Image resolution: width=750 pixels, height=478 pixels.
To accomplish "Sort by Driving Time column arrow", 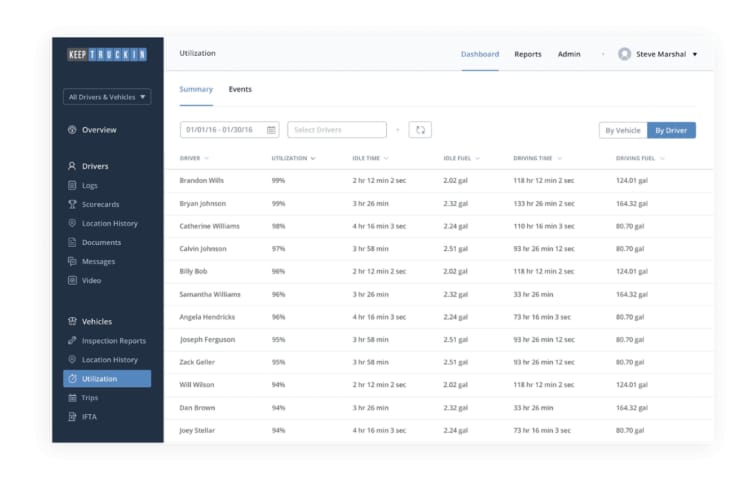I will click(559, 158).
